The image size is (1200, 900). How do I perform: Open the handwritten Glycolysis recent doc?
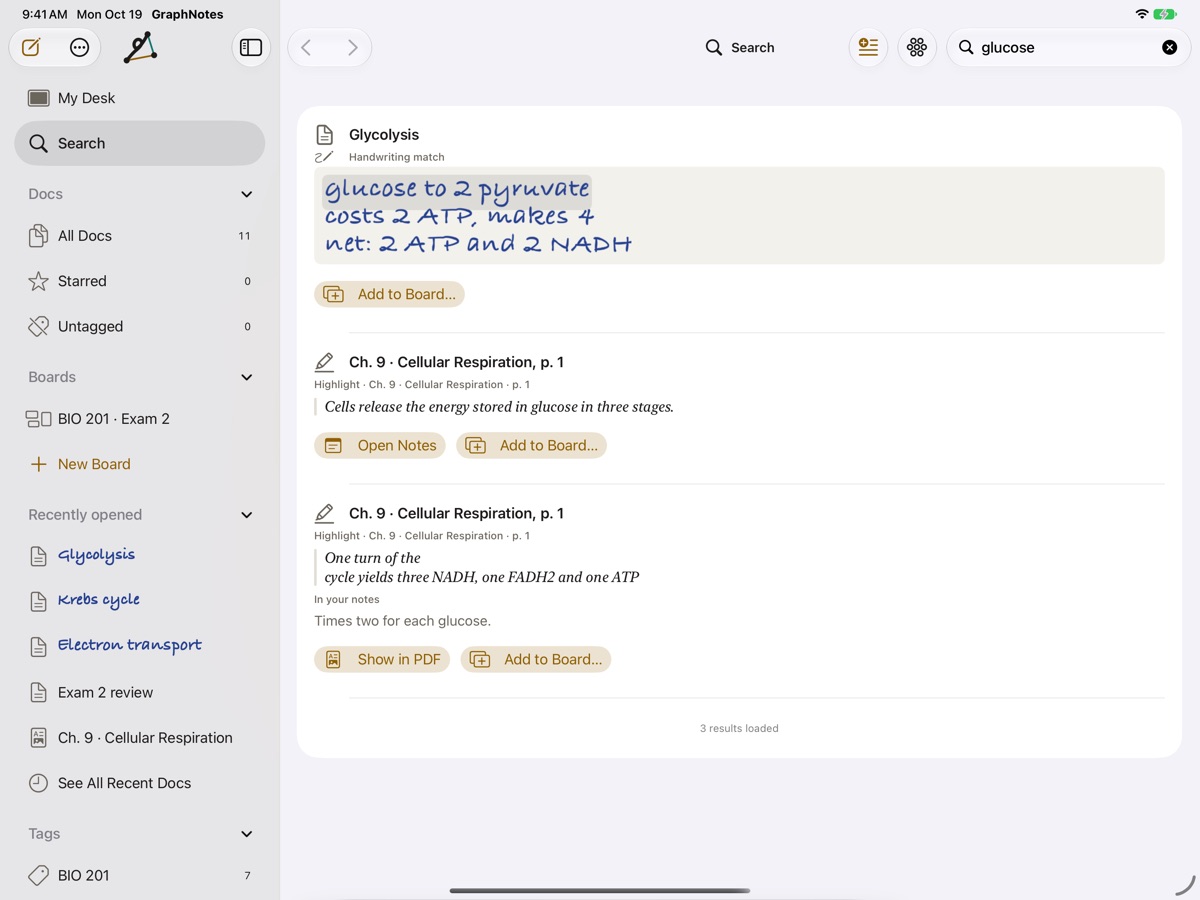140,556
